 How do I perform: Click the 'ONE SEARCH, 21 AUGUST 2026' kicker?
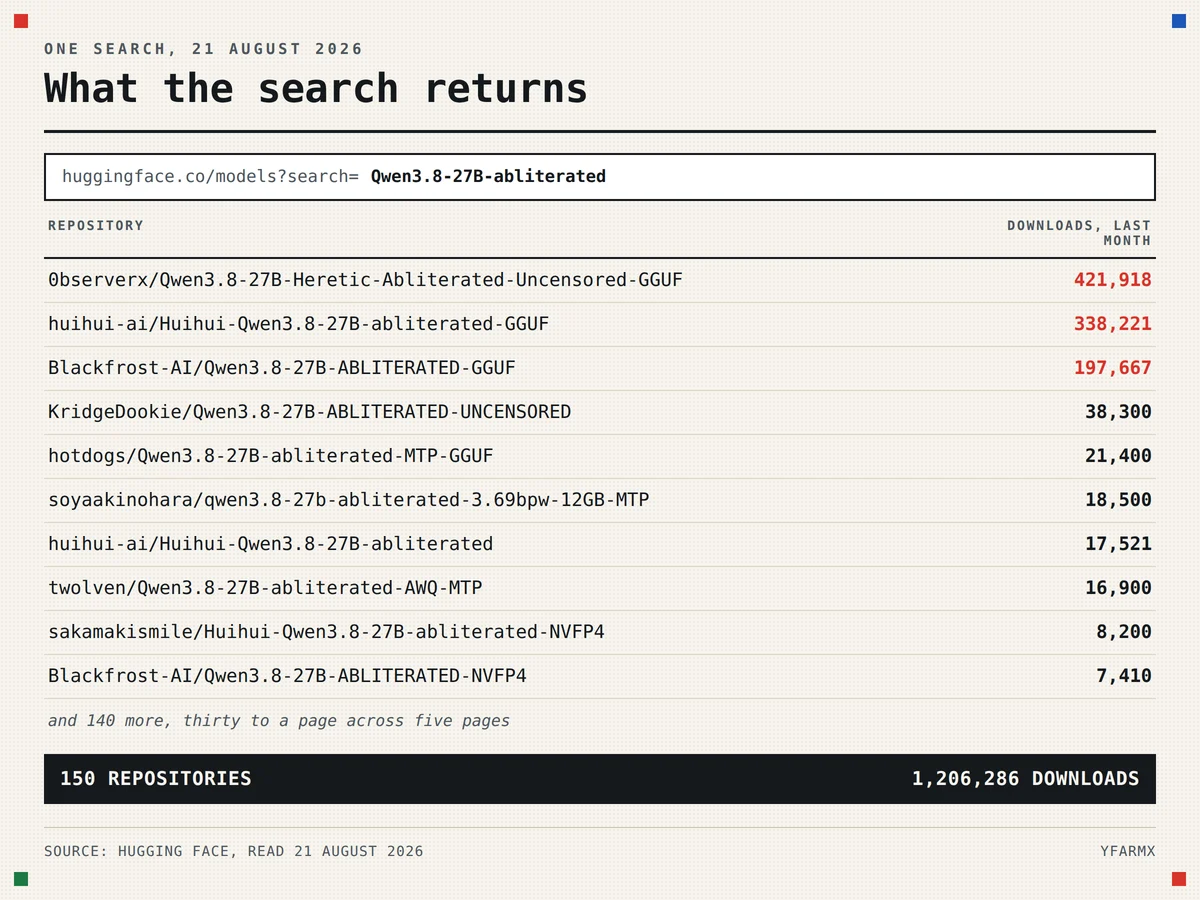204,49
